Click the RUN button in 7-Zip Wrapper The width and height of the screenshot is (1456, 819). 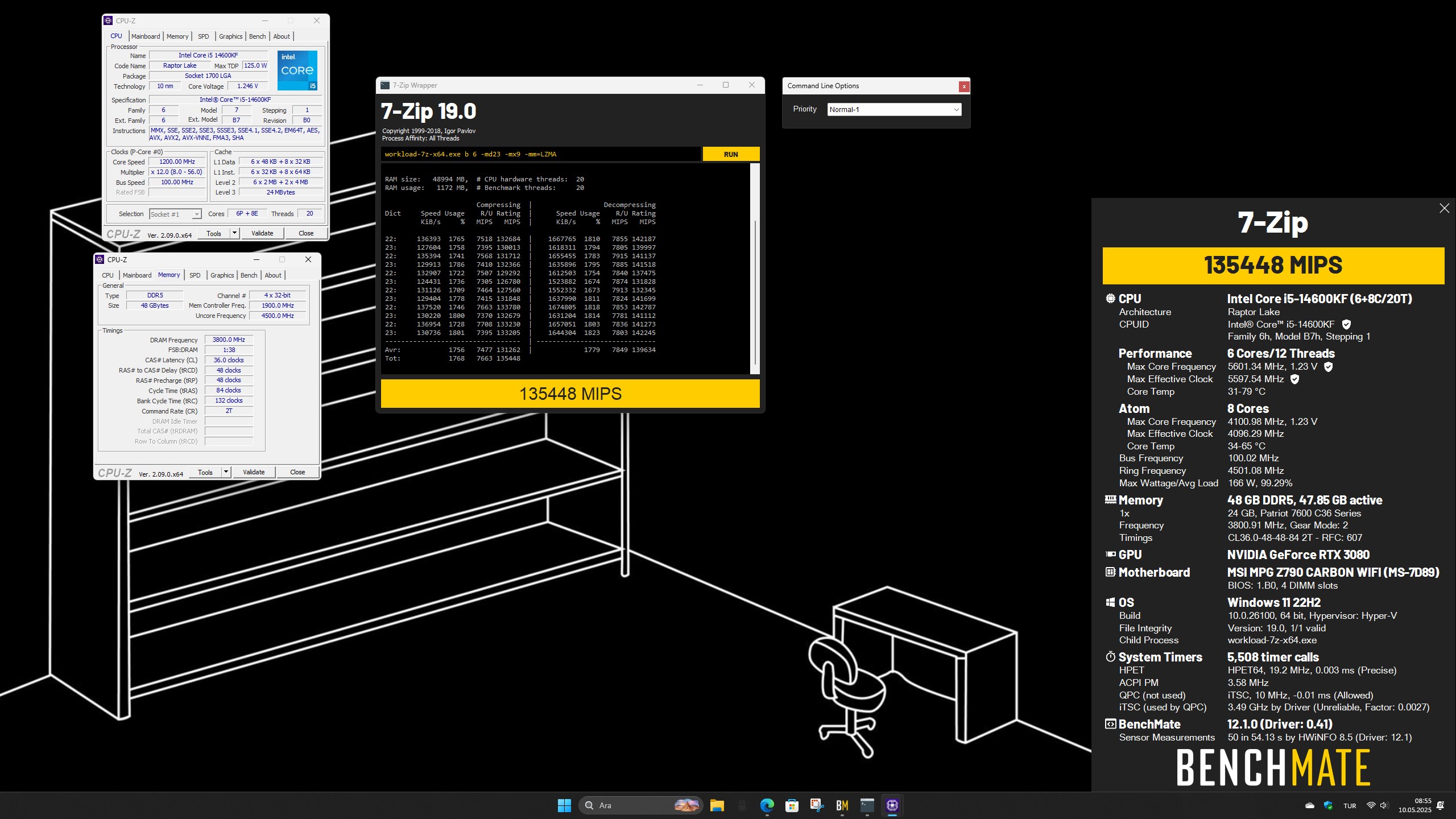pos(731,154)
